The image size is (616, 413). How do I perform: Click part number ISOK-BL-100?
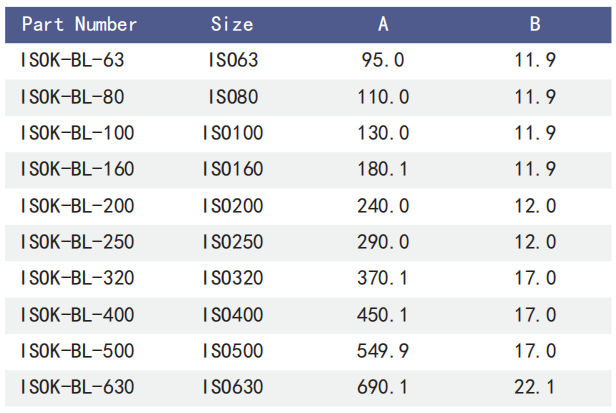pyautogui.click(x=77, y=133)
